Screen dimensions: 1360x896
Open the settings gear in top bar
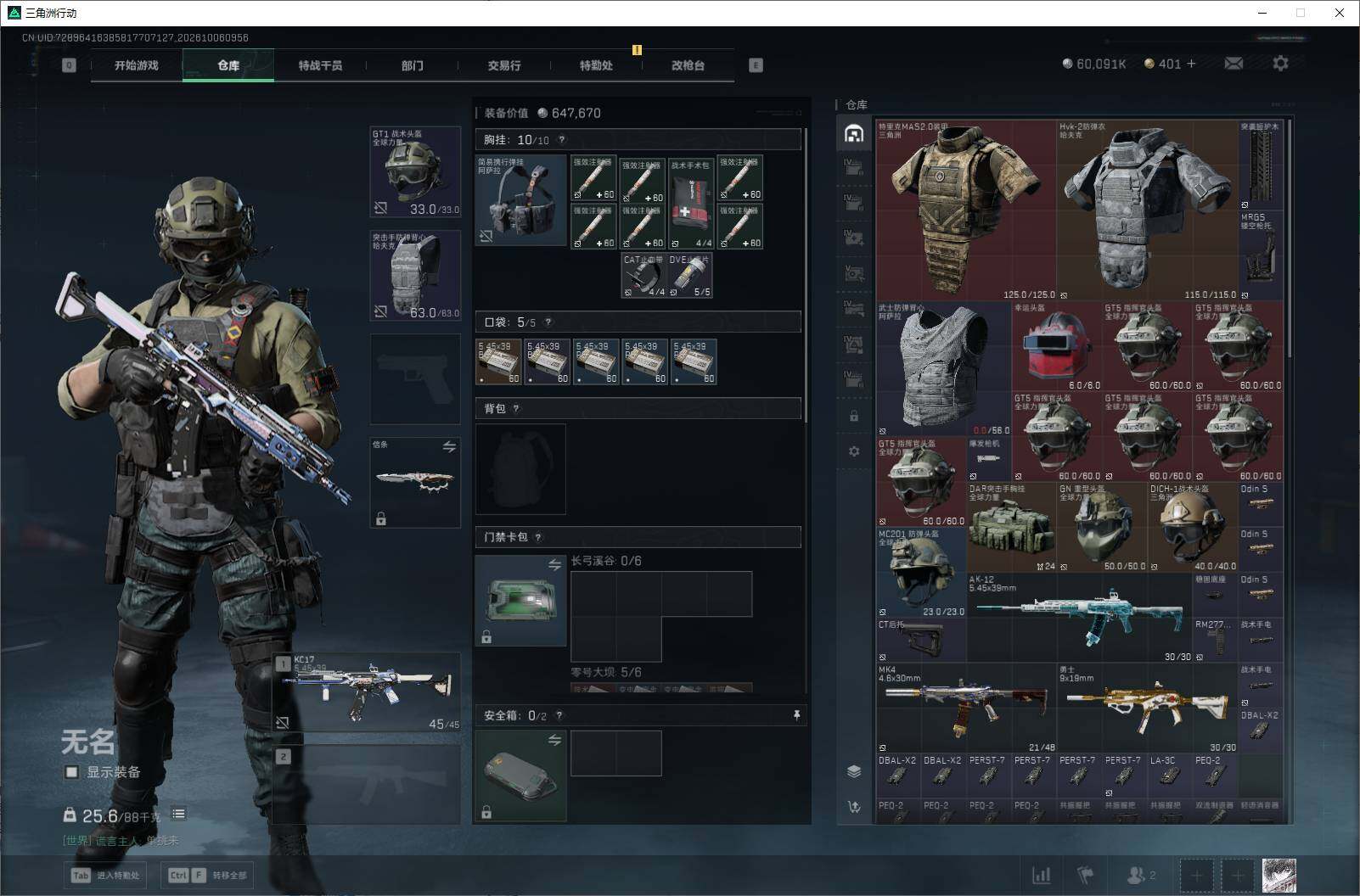pos(1280,64)
